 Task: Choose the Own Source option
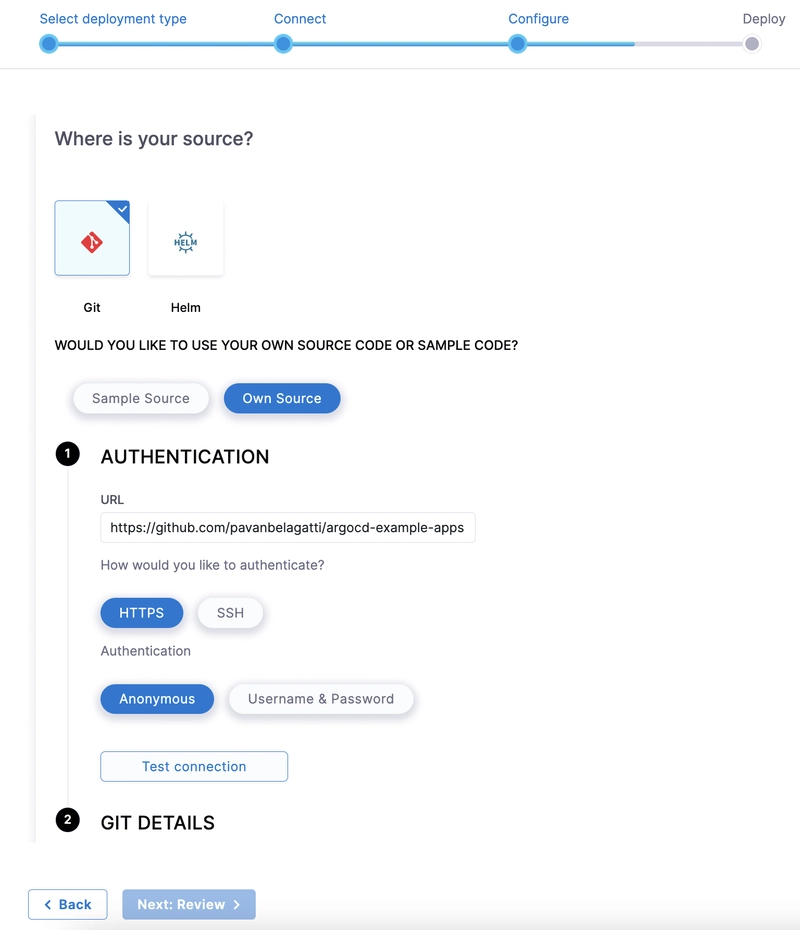coord(282,399)
